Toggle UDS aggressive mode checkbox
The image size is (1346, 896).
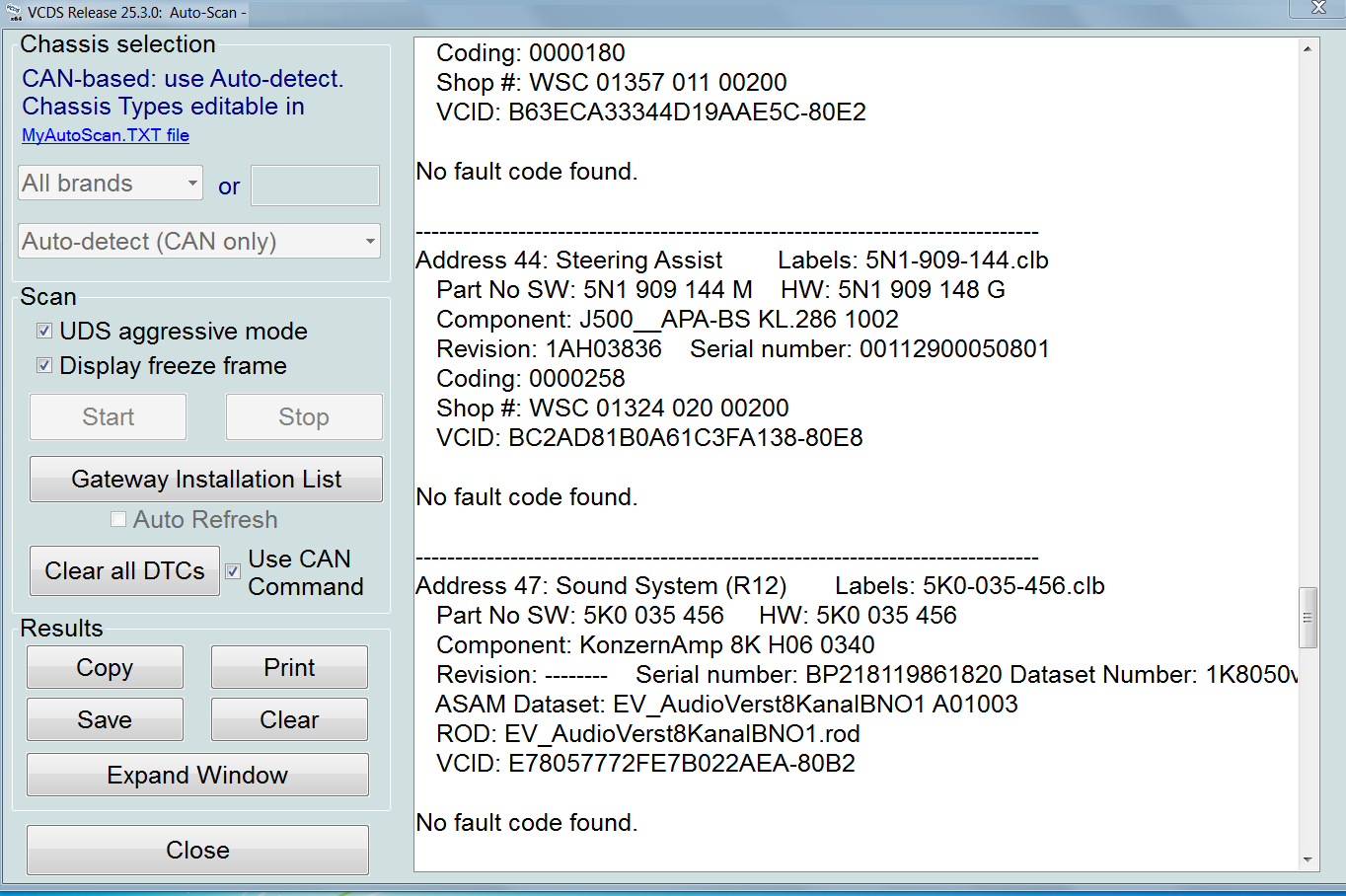[44, 332]
